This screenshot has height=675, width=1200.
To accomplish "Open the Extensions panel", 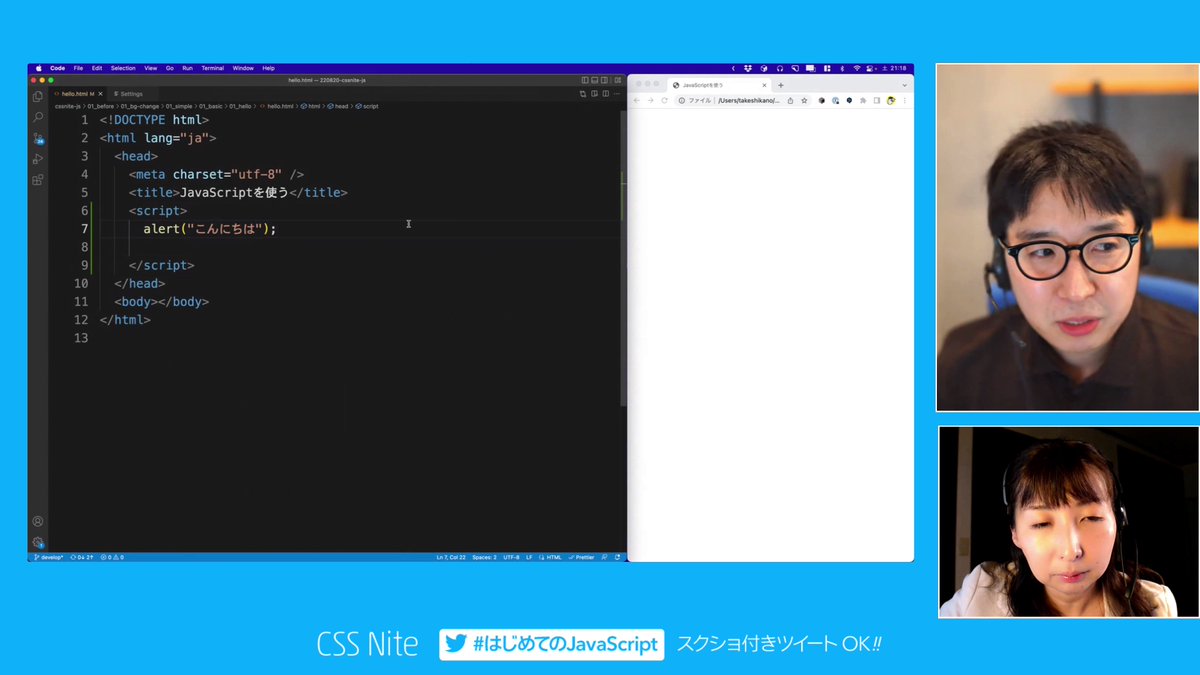I will (38, 180).
